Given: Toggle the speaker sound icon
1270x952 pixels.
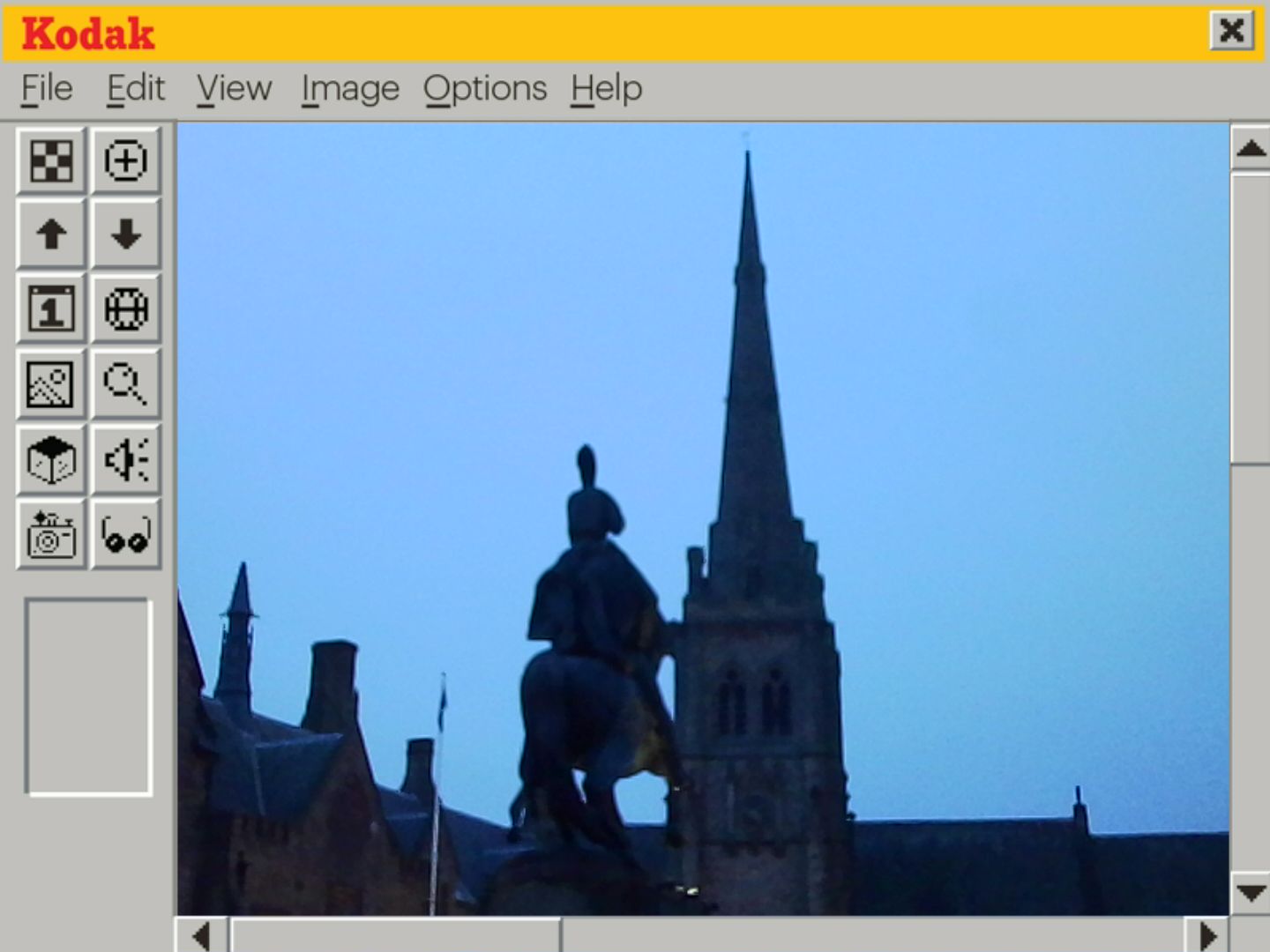Looking at the screenshot, I should 126,459.
